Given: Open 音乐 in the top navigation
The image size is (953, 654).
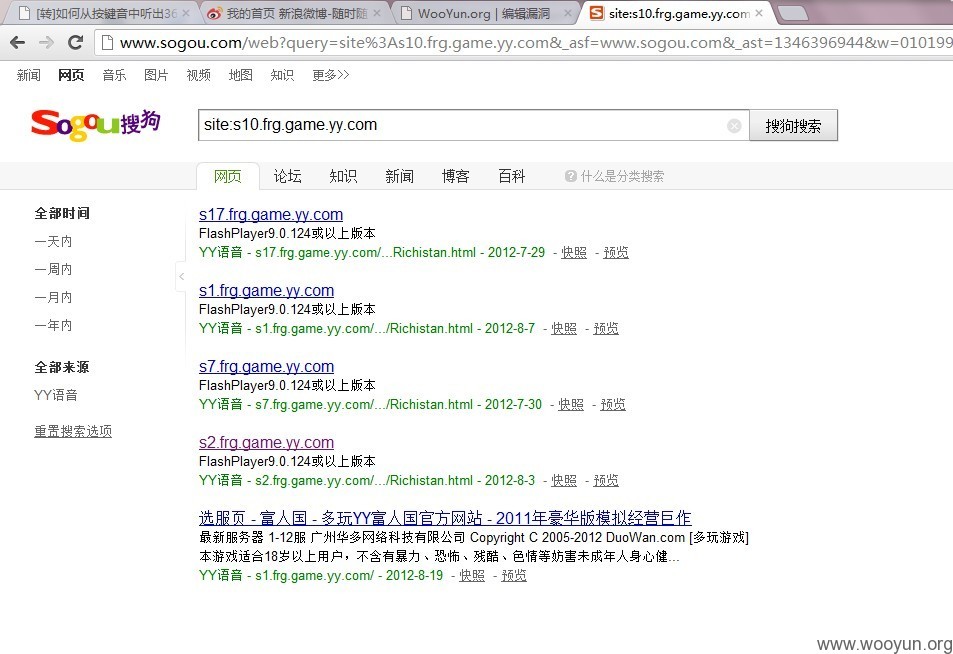Looking at the screenshot, I should click(x=114, y=75).
